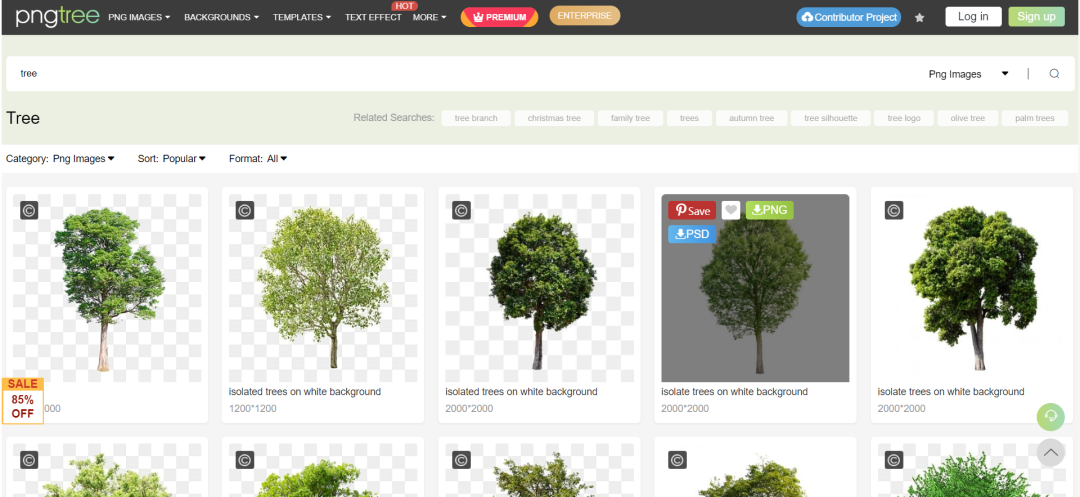Open favorites via the star icon

click(x=919, y=17)
